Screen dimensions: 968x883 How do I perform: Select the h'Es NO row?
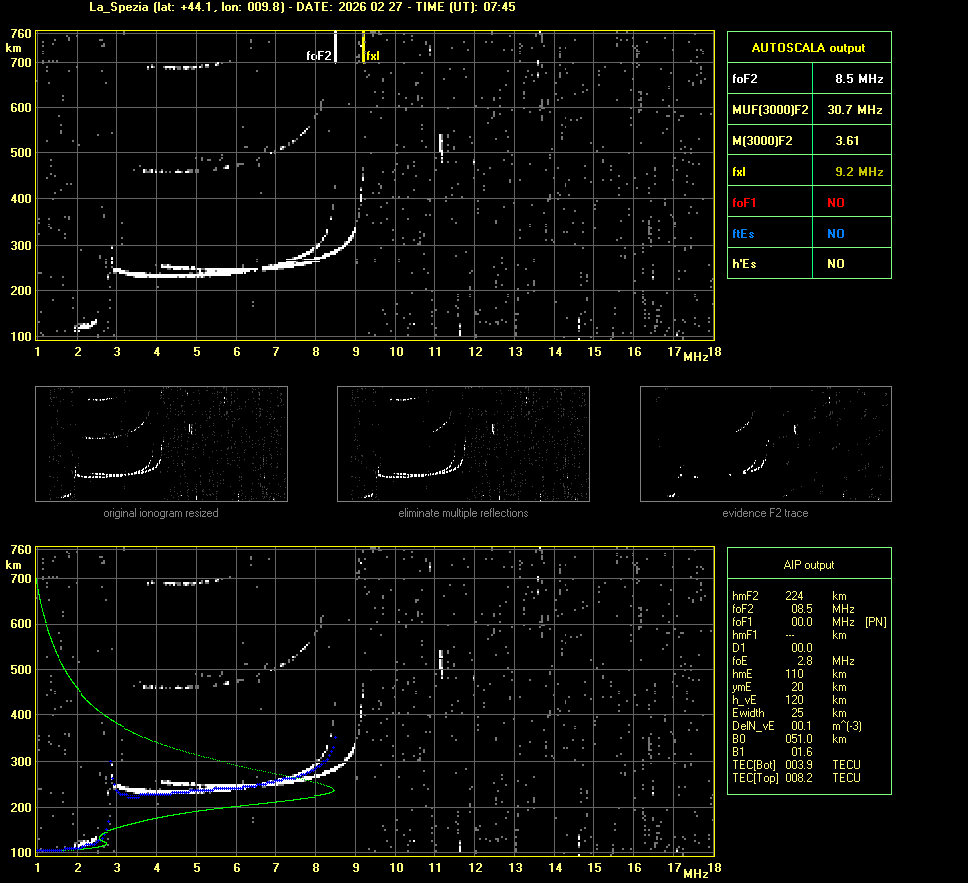click(x=808, y=264)
